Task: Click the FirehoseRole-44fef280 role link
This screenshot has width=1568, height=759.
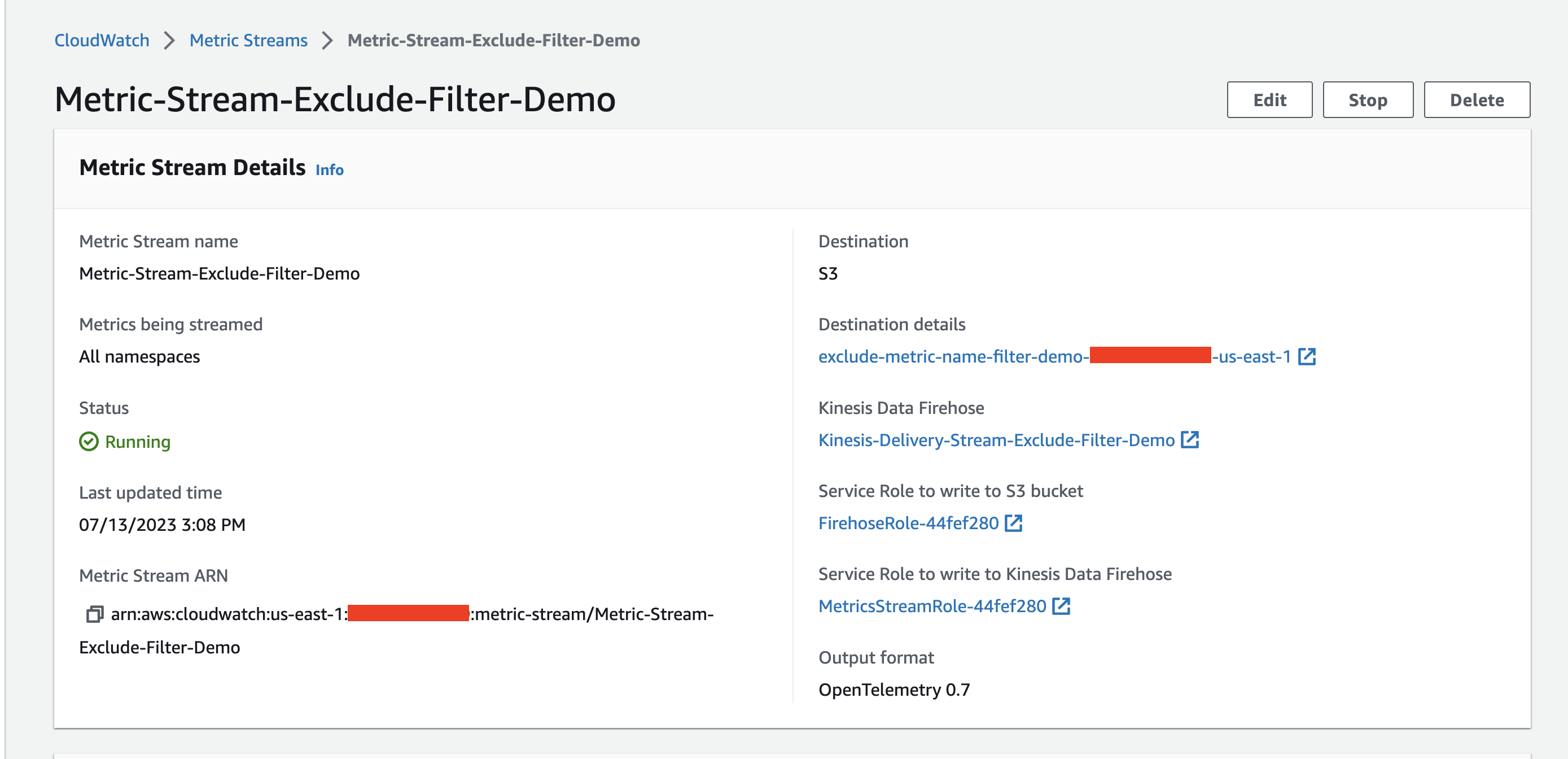Action: click(x=909, y=522)
